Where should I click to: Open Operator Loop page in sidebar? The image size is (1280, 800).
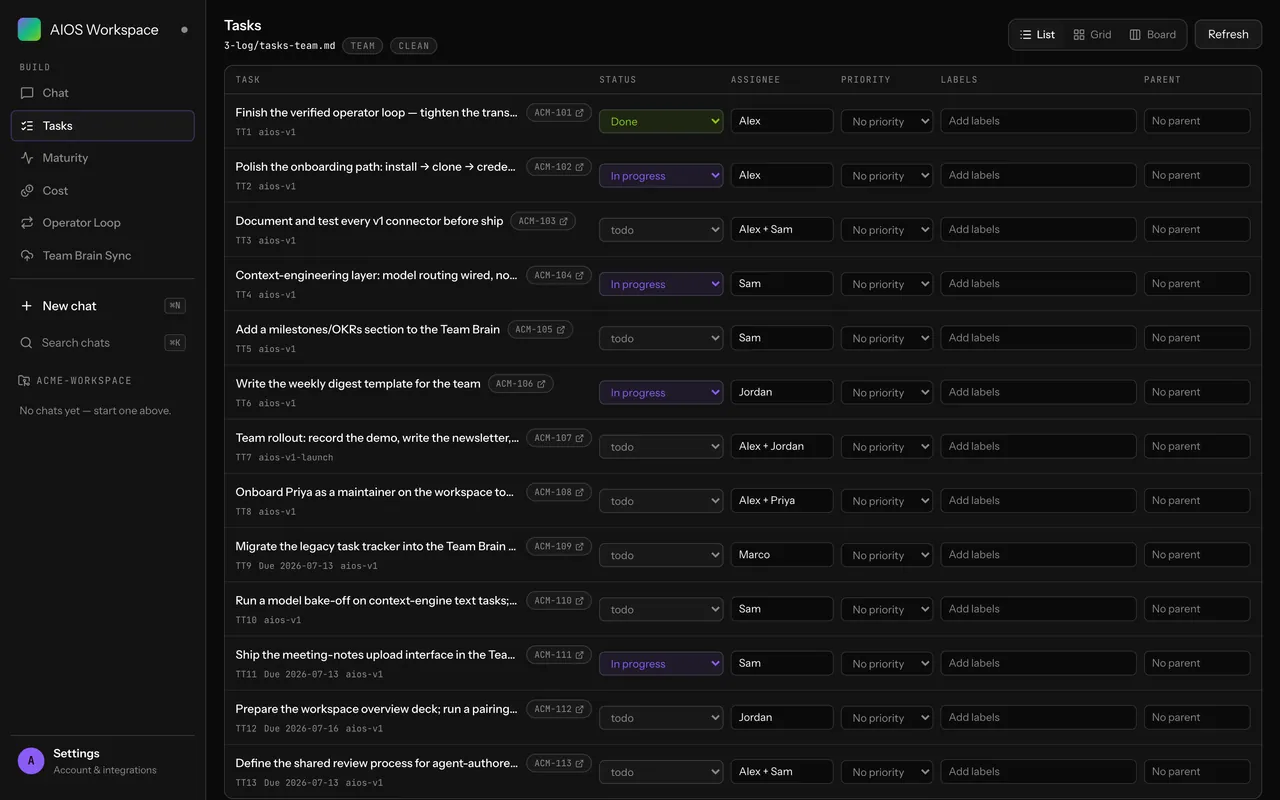[x=102, y=223]
